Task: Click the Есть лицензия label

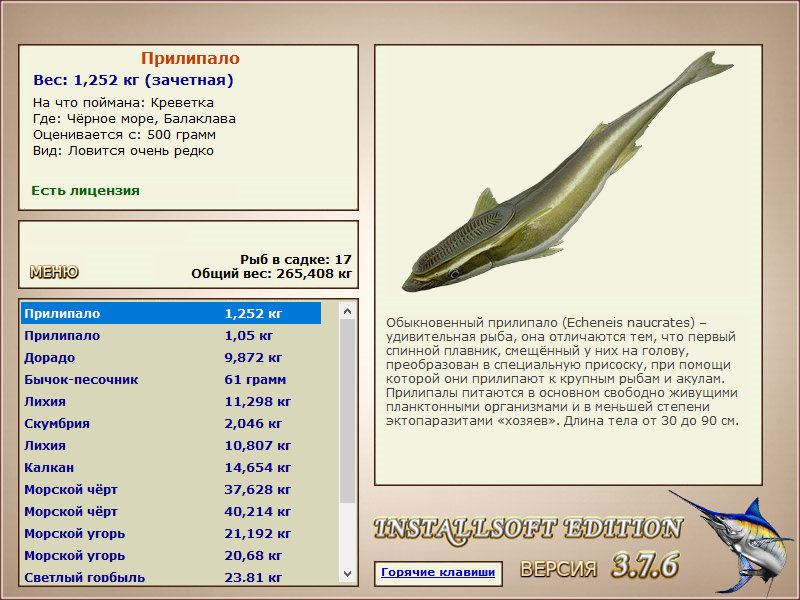Action: coord(85,190)
